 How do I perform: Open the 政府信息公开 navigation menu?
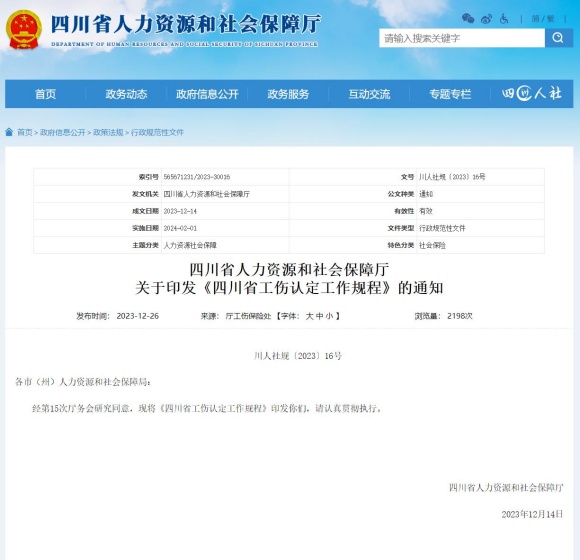click(x=207, y=94)
